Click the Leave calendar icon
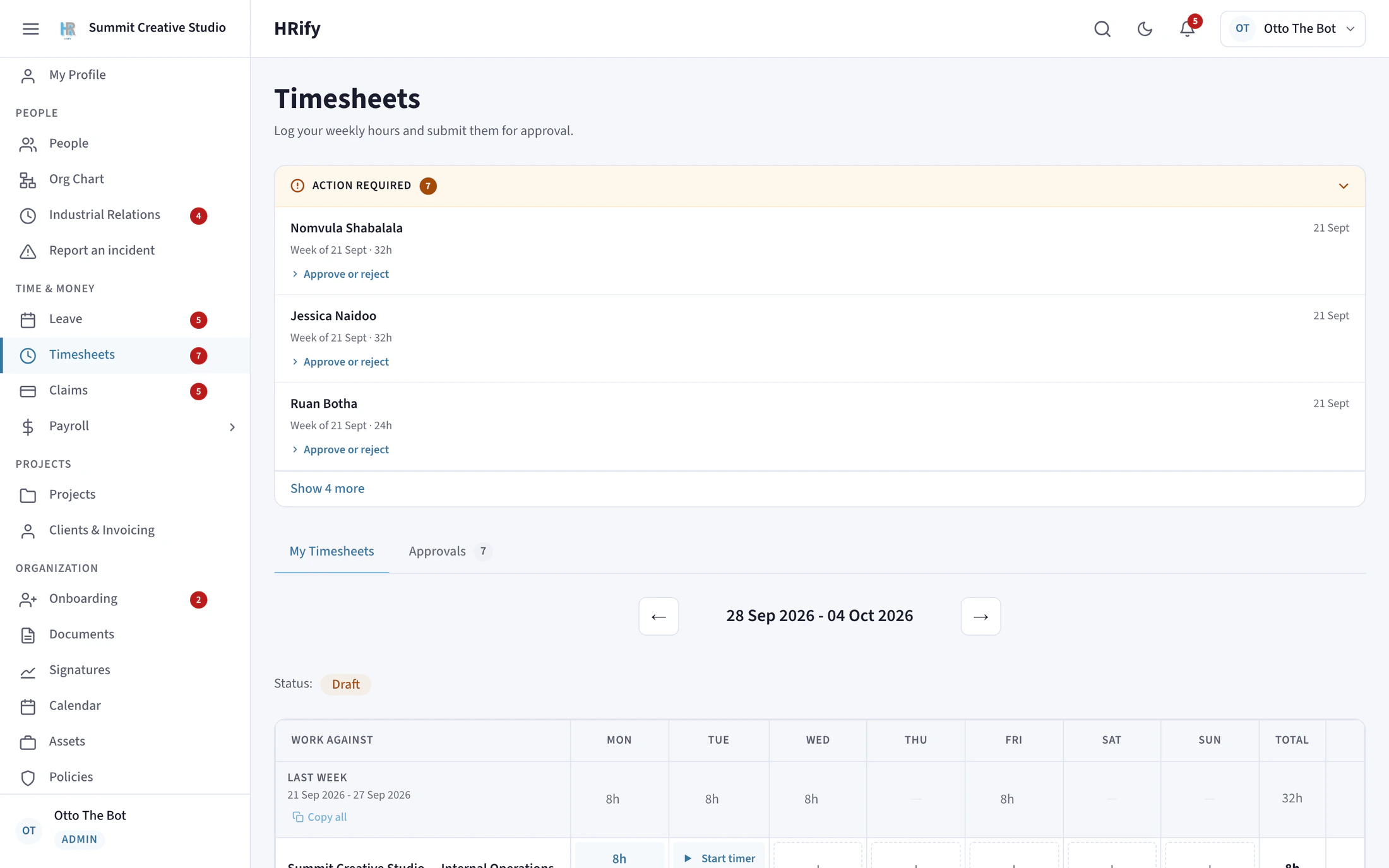The height and width of the screenshot is (868, 1389). [28, 320]
